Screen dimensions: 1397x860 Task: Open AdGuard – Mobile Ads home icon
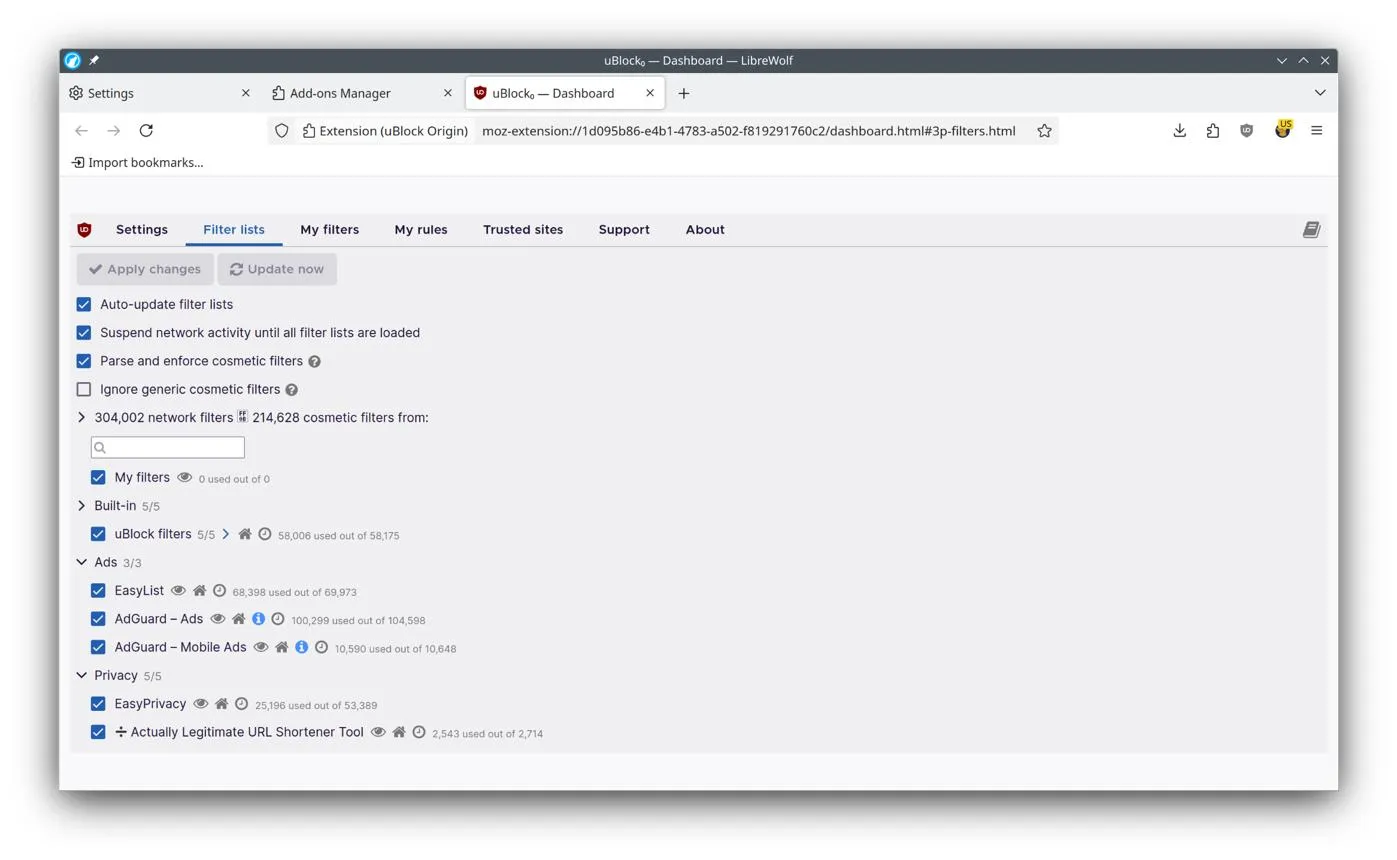282,647
